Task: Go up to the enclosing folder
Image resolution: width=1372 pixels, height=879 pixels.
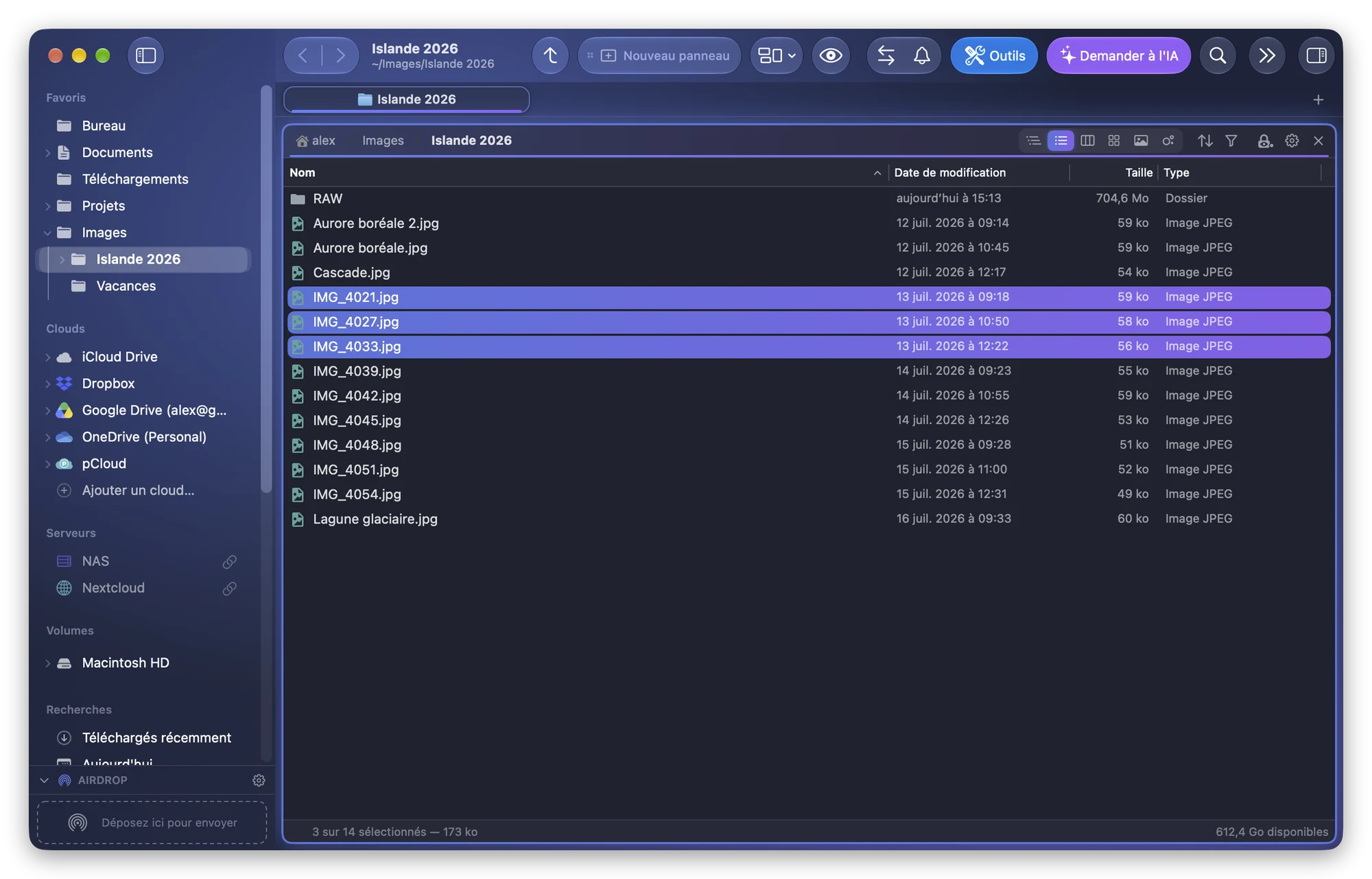Action: 550,56
